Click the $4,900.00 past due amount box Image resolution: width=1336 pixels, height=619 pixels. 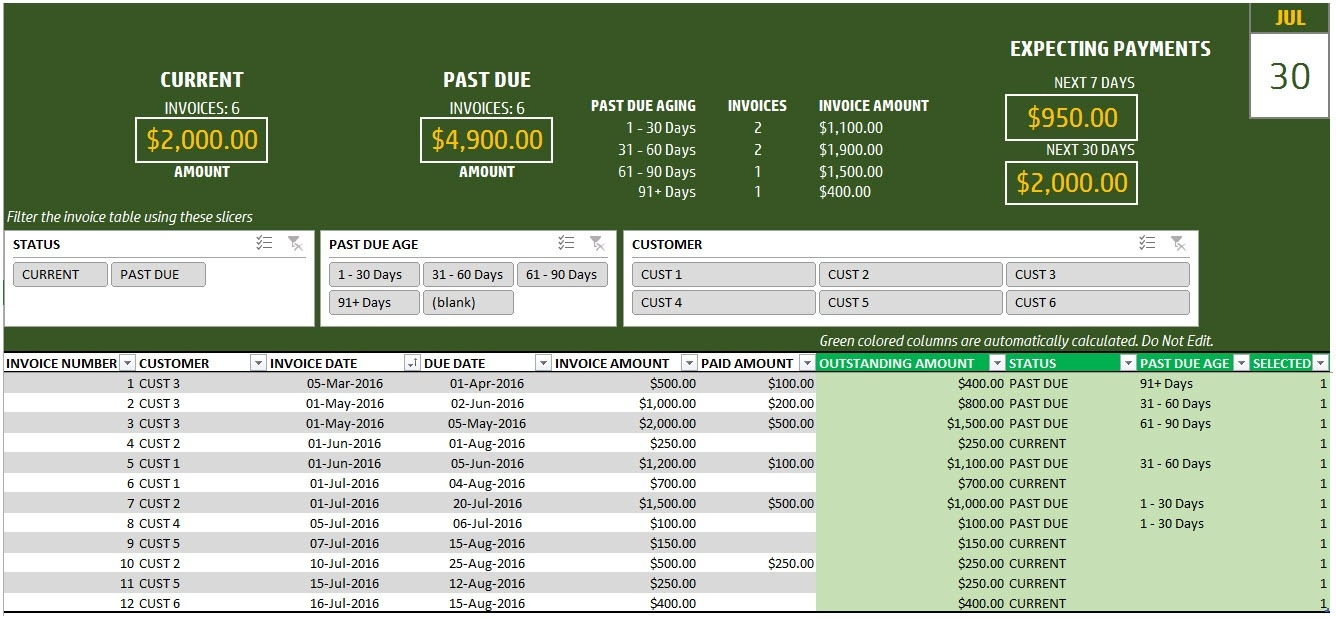487,140
